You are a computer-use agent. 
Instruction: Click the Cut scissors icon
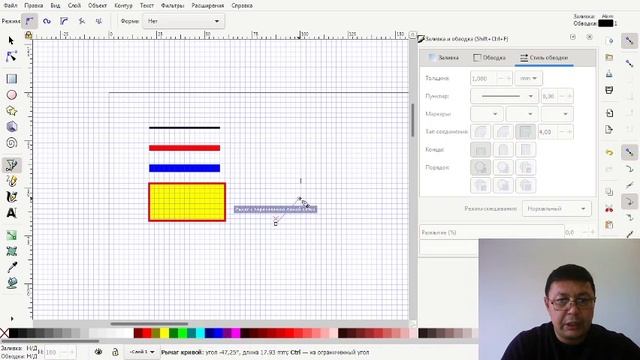click(609, 209)
